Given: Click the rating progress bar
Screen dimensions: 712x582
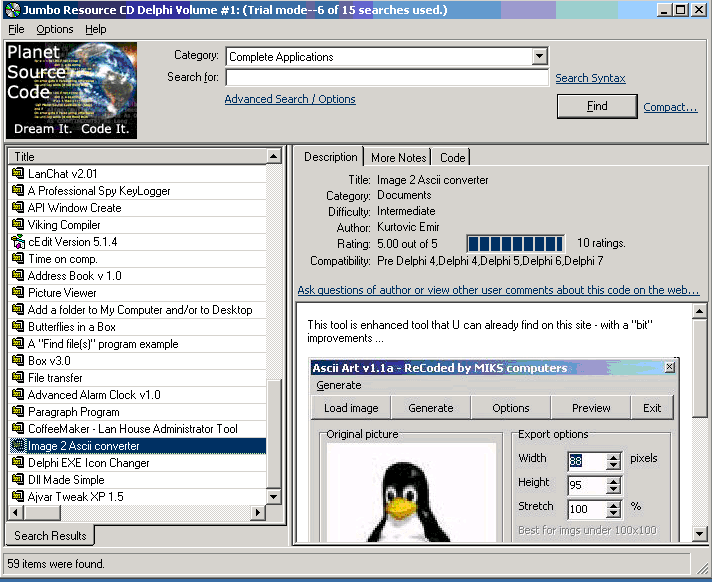Looking at the screenshot, I should click(515, 244).
